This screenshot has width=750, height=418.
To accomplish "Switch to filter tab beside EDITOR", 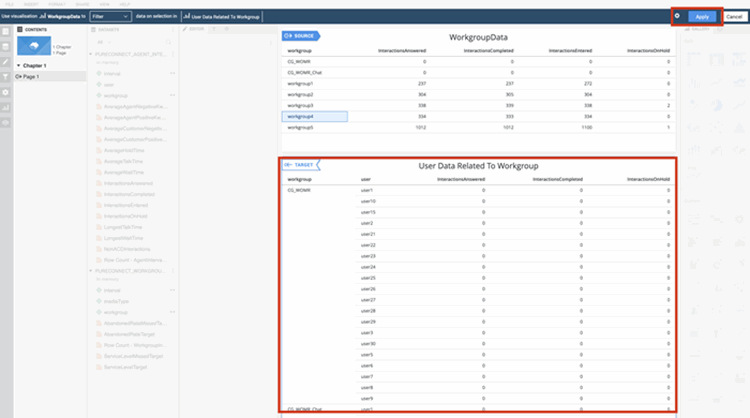I will pyautogui.click(x=214, y=29).
